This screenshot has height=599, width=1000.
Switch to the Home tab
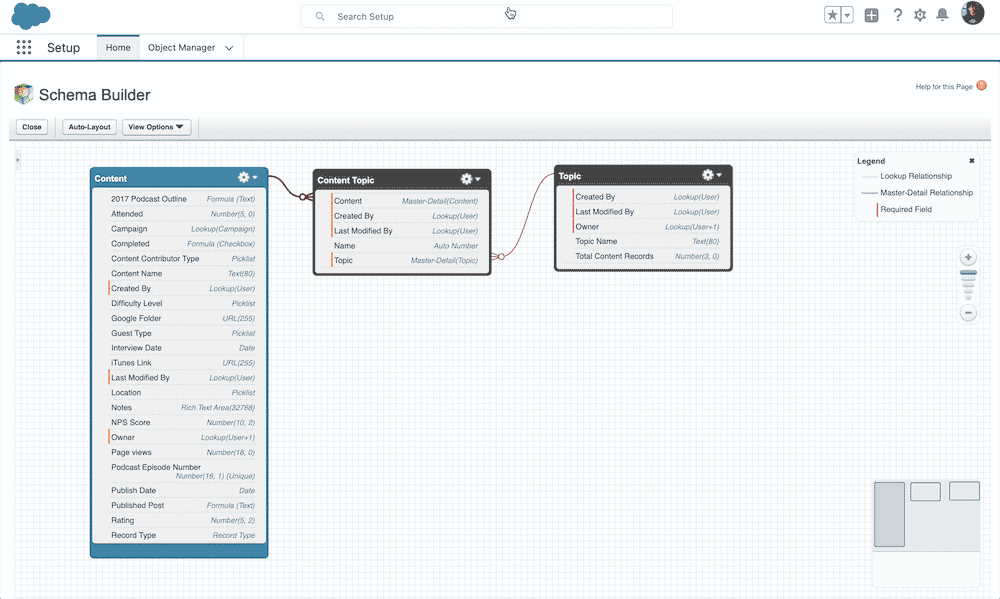tap(118, 48)
